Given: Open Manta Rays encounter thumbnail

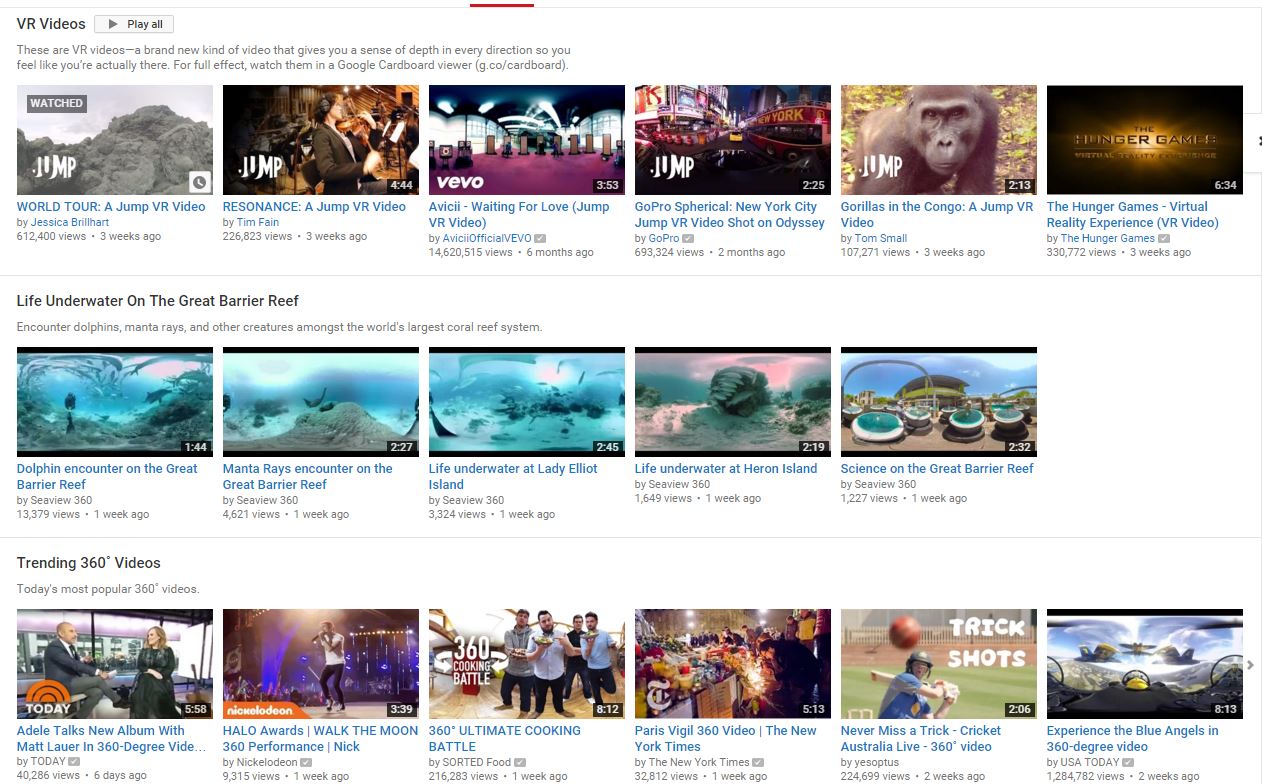Looking at the screenshot, I should tap(321, 402).
